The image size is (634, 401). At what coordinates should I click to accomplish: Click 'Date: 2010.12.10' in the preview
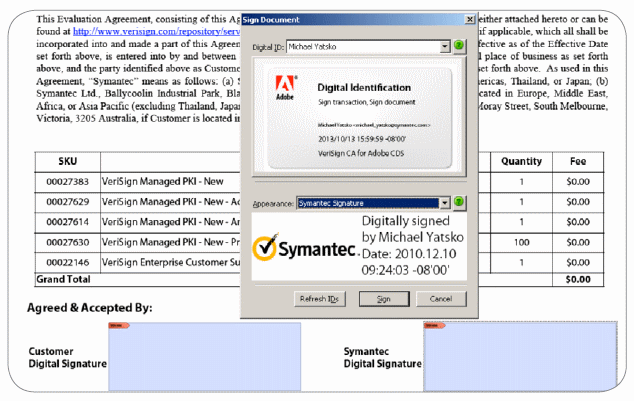click(x=409, y=254)
